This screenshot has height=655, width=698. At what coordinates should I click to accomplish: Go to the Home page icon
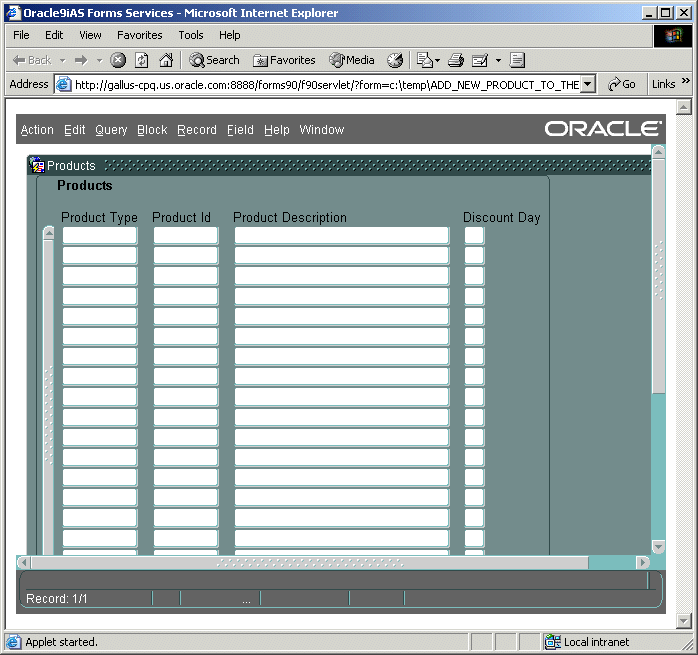[x=166, y=60]
